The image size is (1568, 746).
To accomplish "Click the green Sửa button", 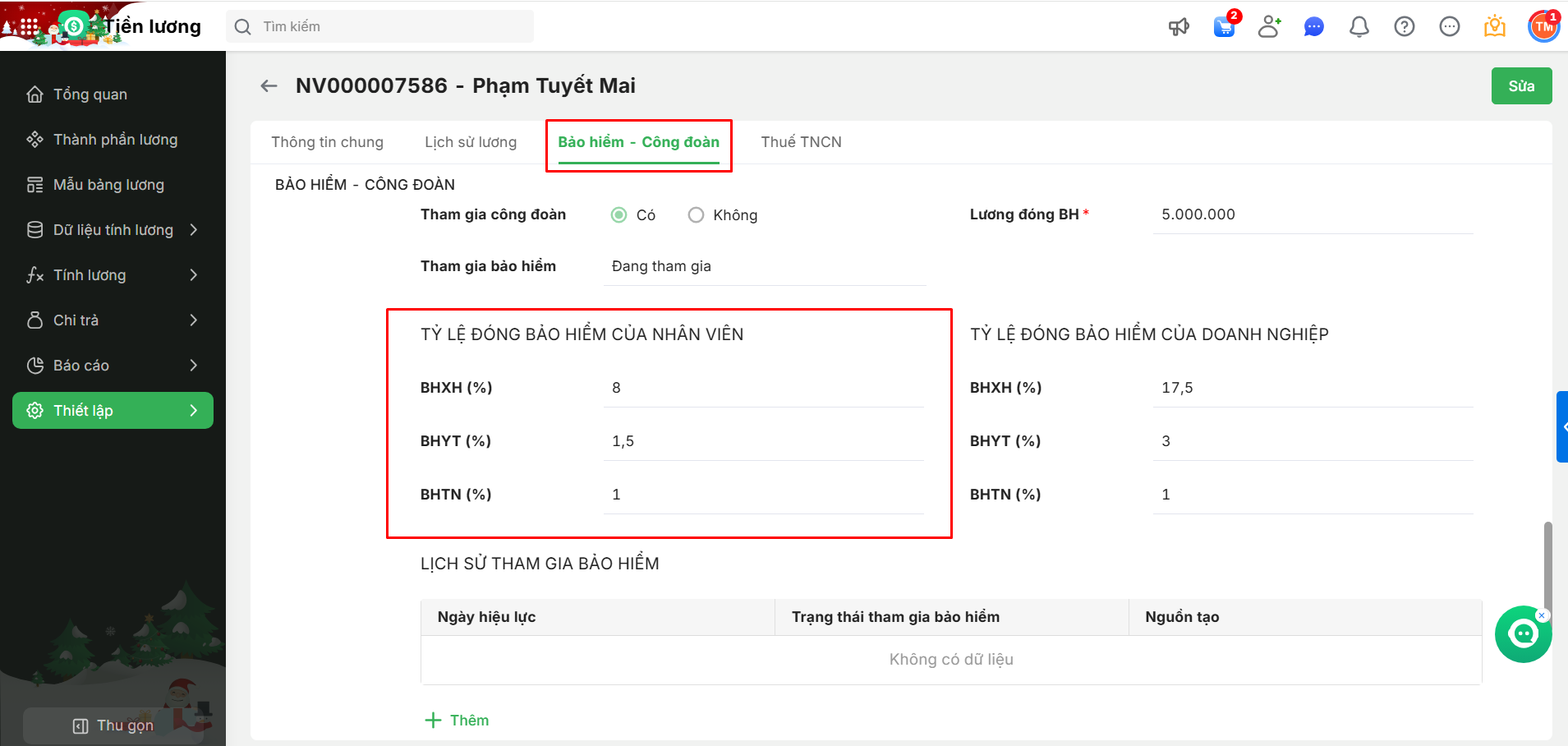I will click(x=1521, y=86).
